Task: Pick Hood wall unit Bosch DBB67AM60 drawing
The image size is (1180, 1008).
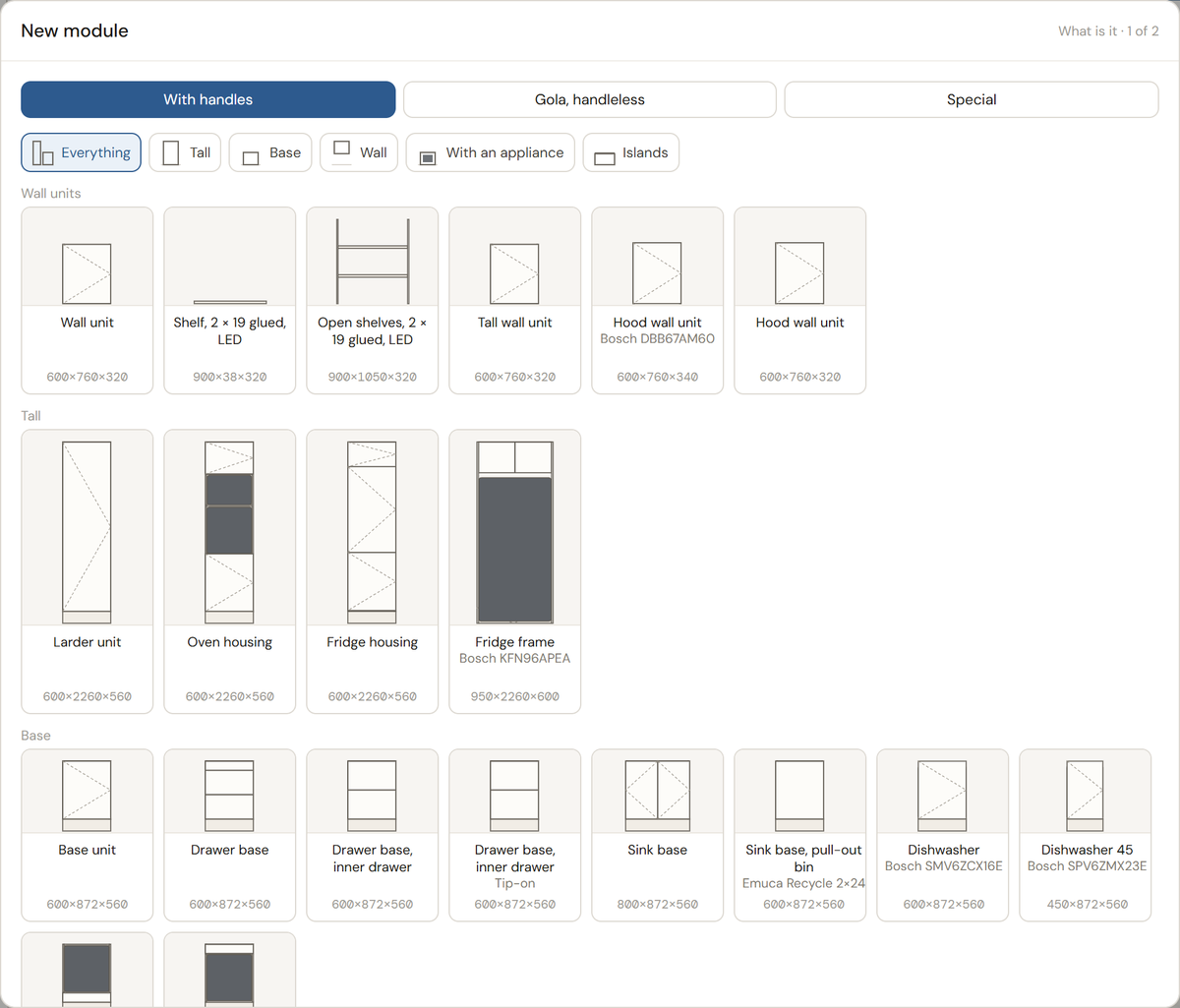Action: [x=657, y=272]
